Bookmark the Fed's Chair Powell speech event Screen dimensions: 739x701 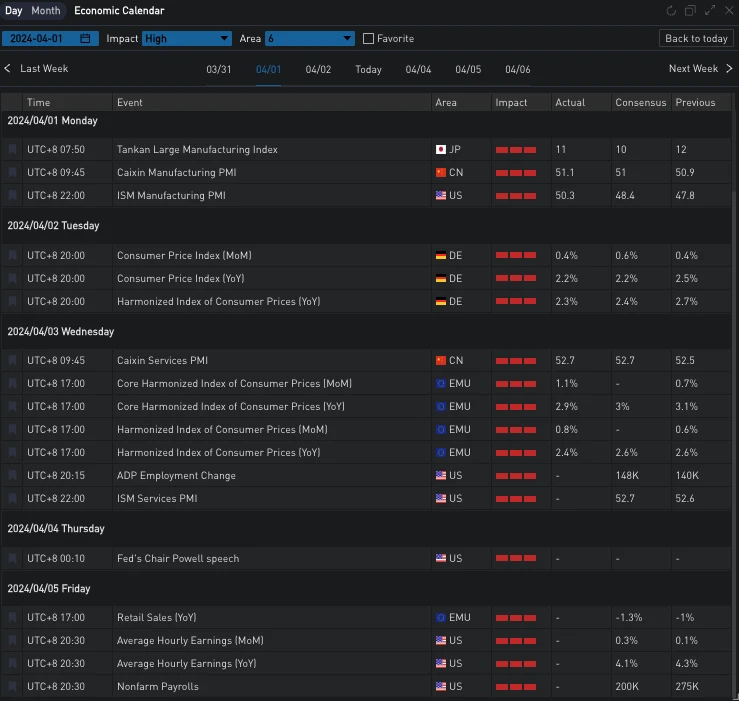pos(12,559)
